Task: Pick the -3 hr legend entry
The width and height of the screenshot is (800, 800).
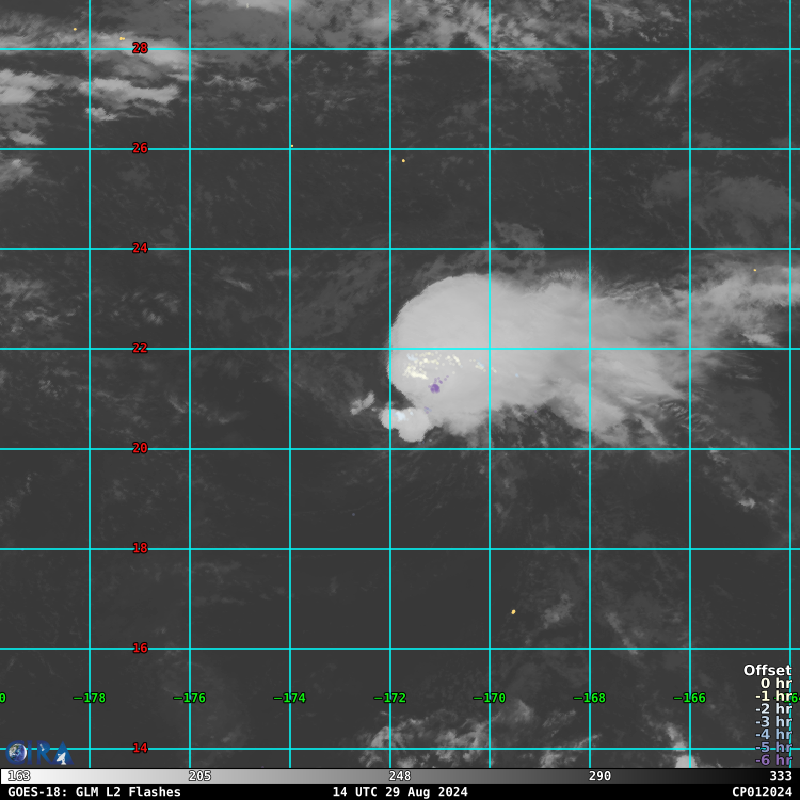Action: point(773,721)
